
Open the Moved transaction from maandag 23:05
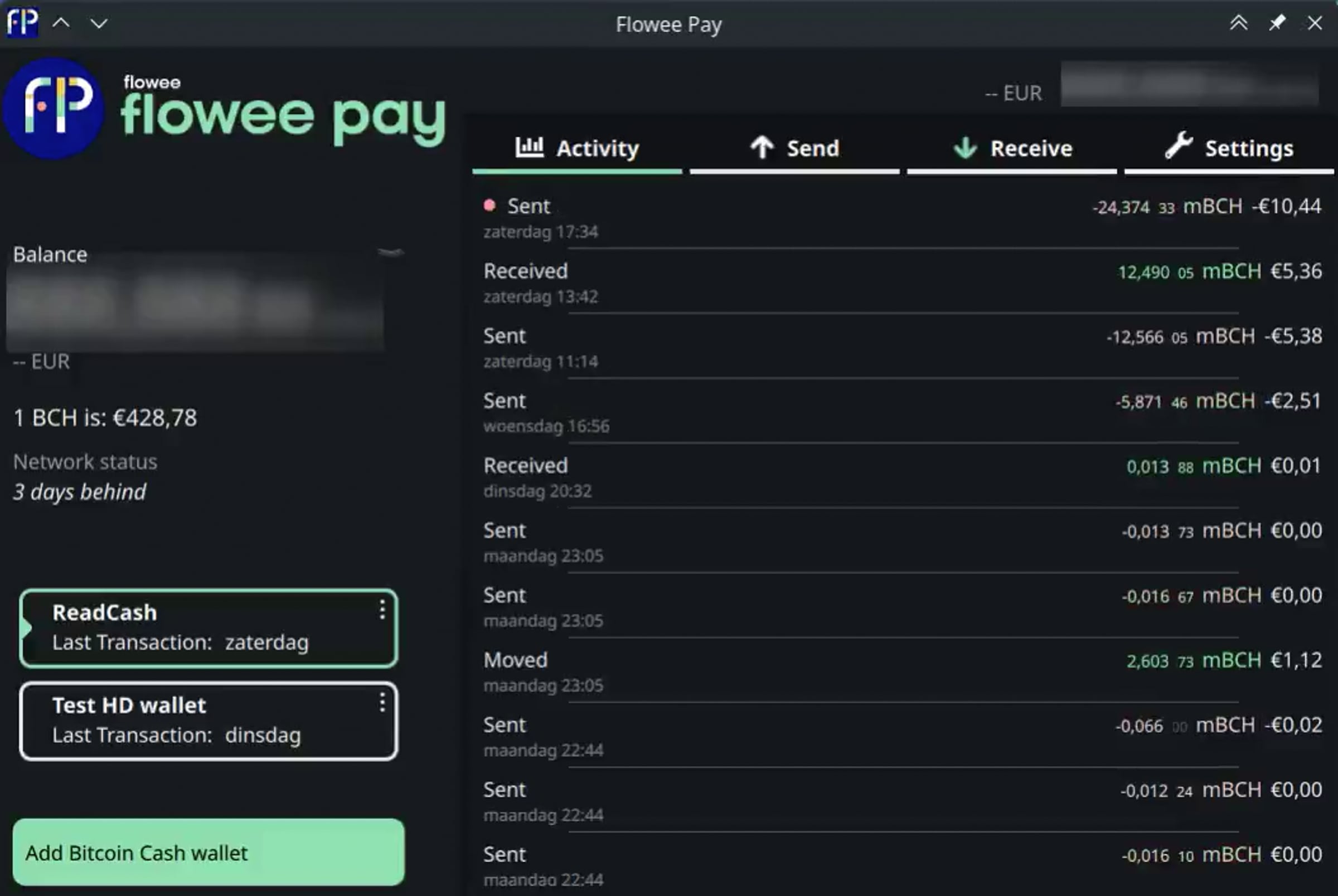(903, 671)
